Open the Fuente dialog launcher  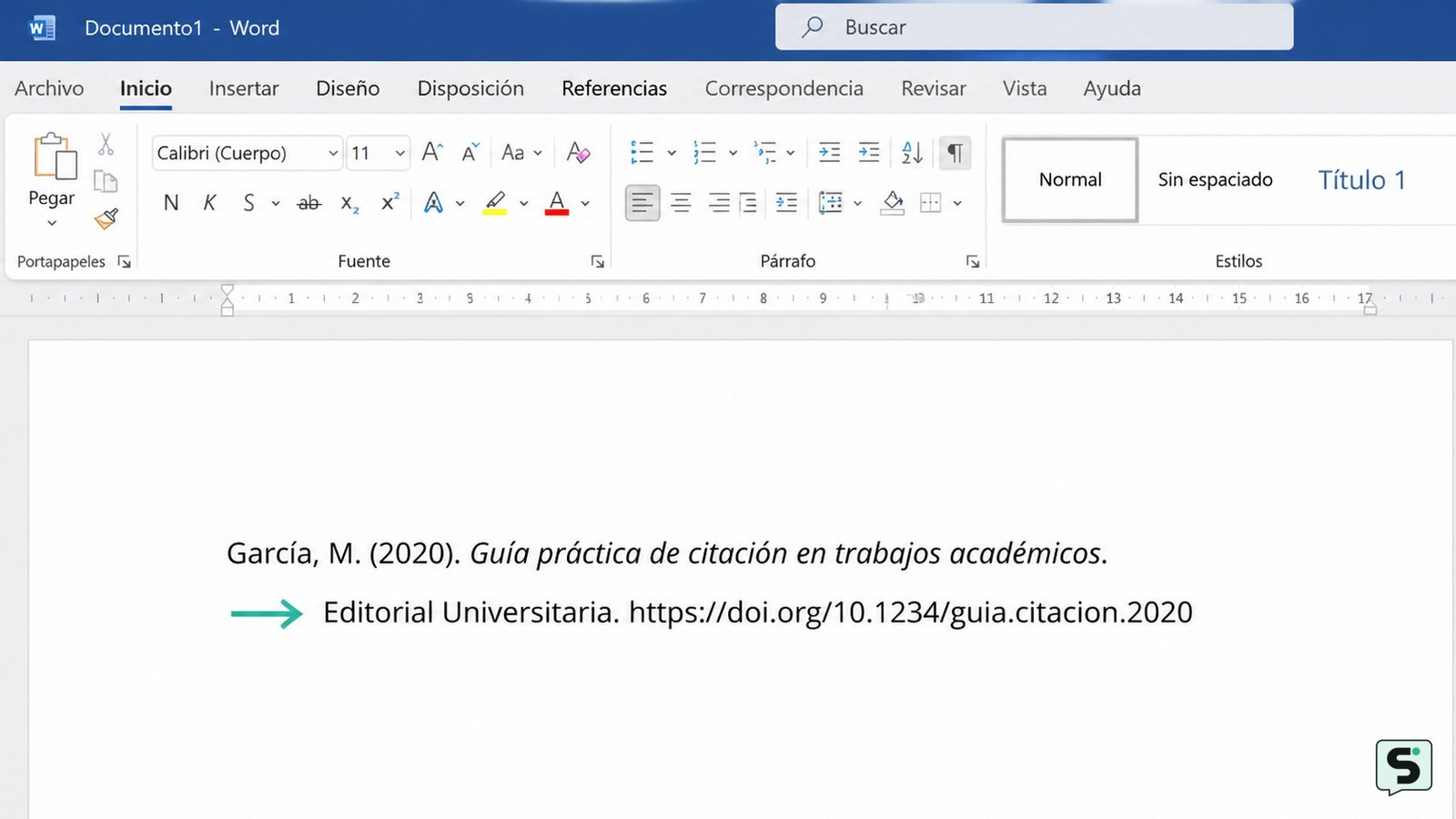598,262
